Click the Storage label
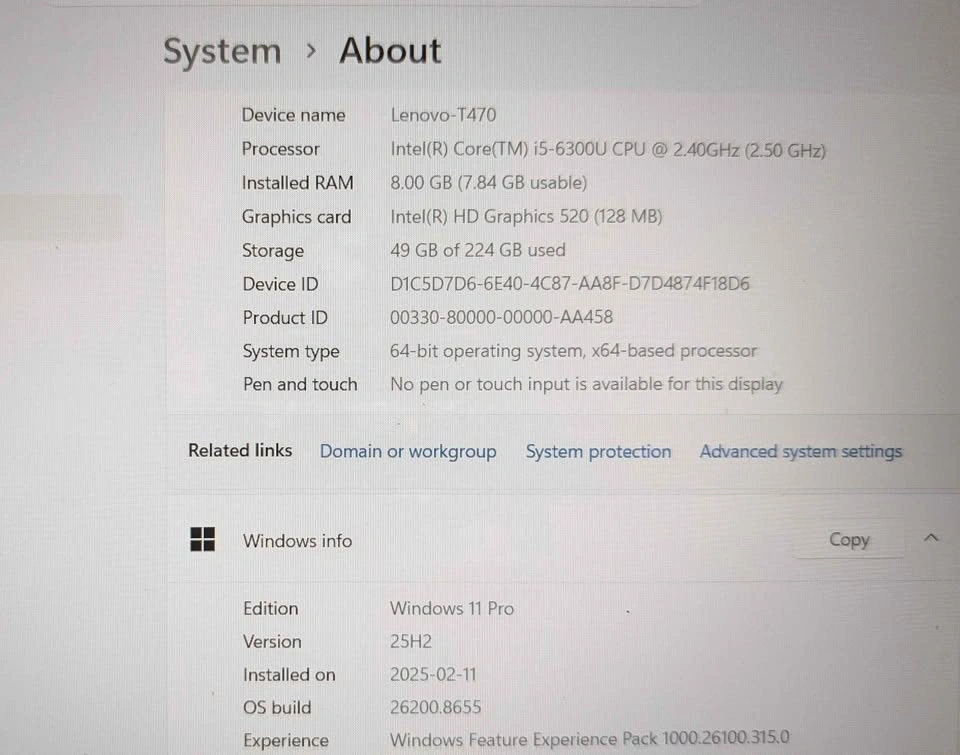 point(272,250)
